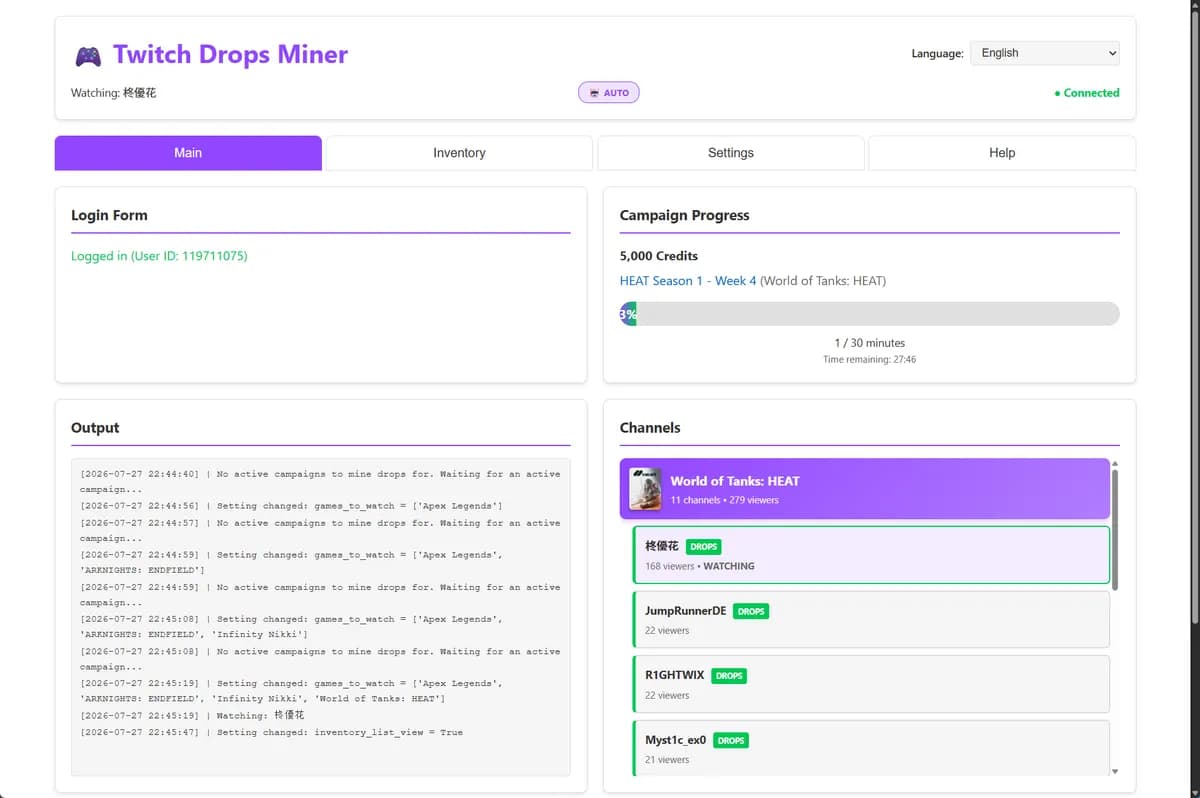This screenshot has height=798, width=1200.
Task: Click the Campaign Progress heading
Action: 684,215
